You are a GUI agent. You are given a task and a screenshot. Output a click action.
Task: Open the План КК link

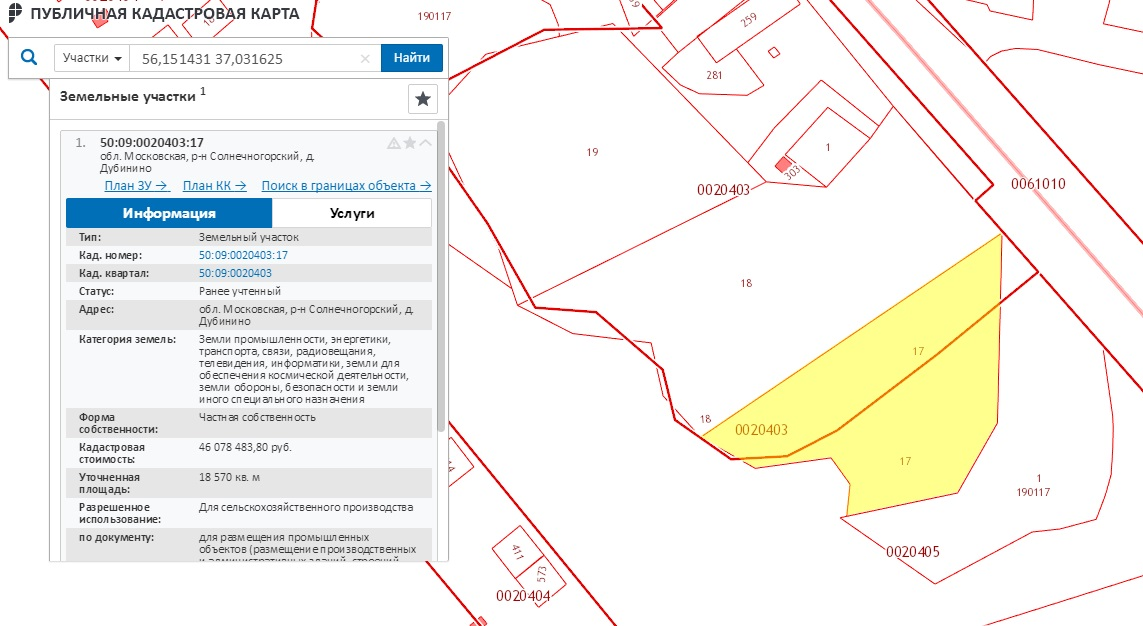214,186
